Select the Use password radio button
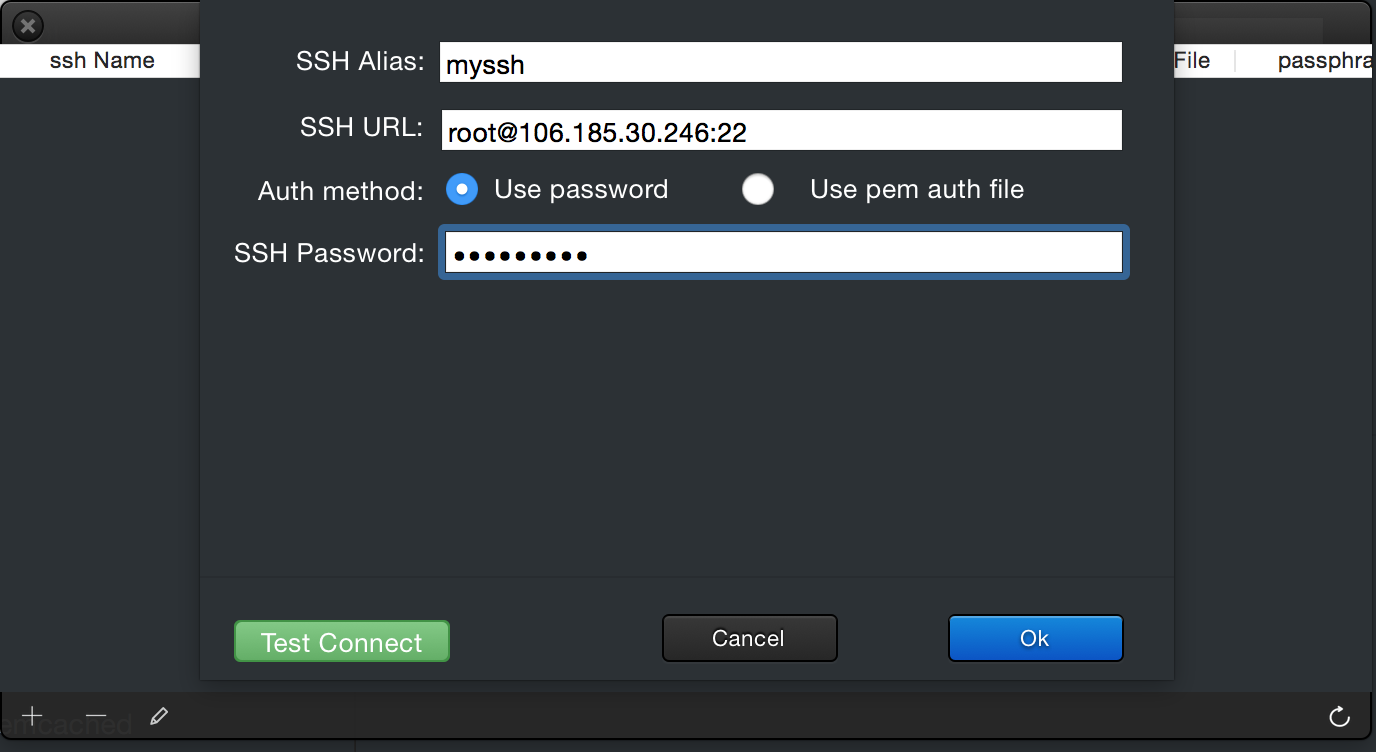This screenshot has width=1376, height=752. tap(462, 189)
